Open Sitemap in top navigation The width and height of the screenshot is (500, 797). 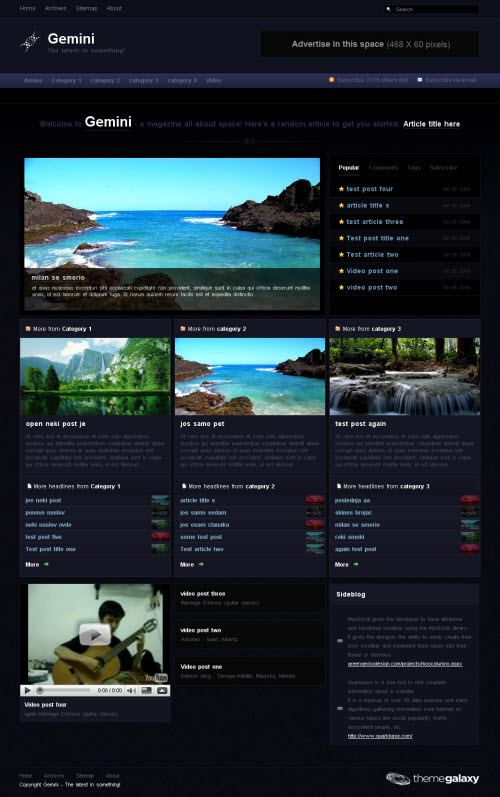tap(86, 8)
